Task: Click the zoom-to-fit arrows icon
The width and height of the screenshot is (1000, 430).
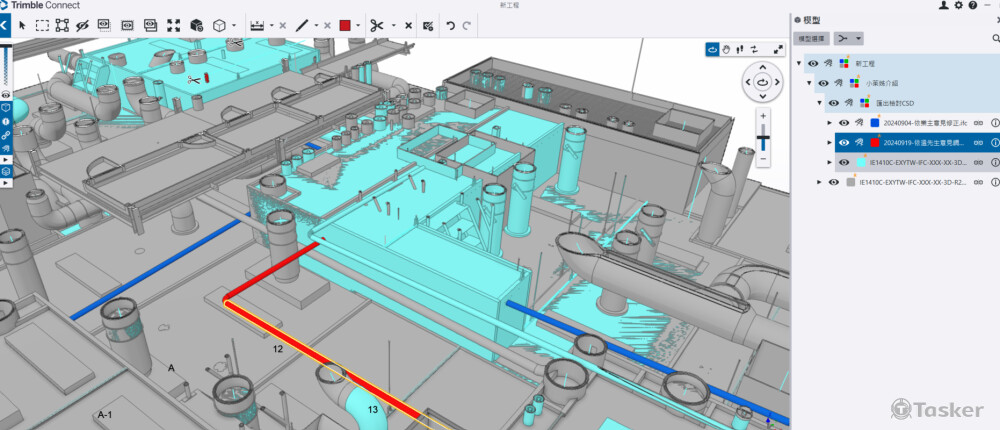Action: [x=174, y=25]
